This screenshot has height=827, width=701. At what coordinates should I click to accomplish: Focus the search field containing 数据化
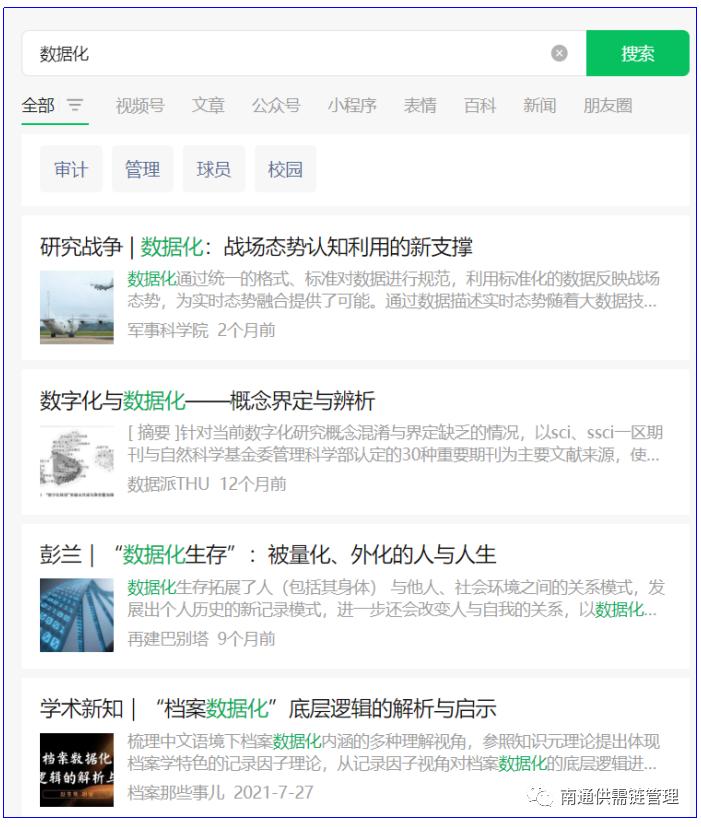304,53
